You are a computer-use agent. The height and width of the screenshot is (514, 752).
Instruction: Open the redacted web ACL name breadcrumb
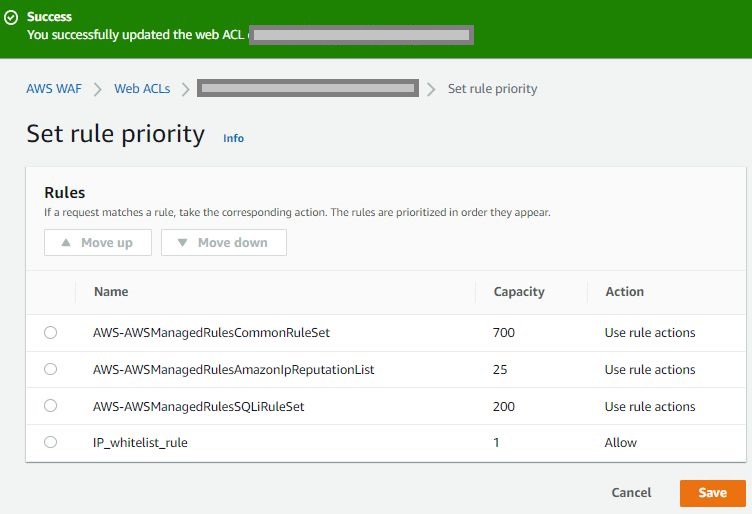click(308, 88)
